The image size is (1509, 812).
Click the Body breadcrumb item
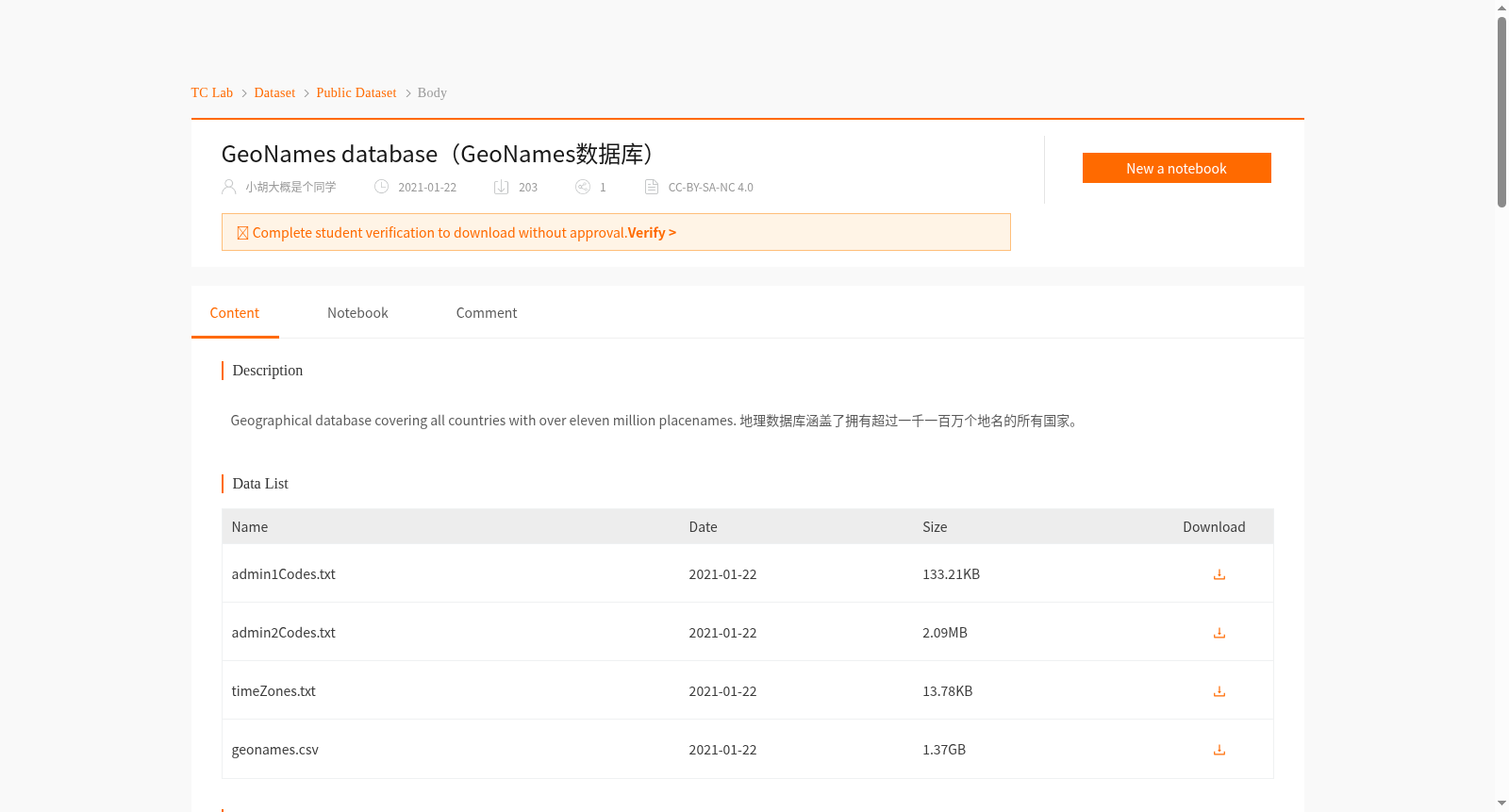point(432,92)
